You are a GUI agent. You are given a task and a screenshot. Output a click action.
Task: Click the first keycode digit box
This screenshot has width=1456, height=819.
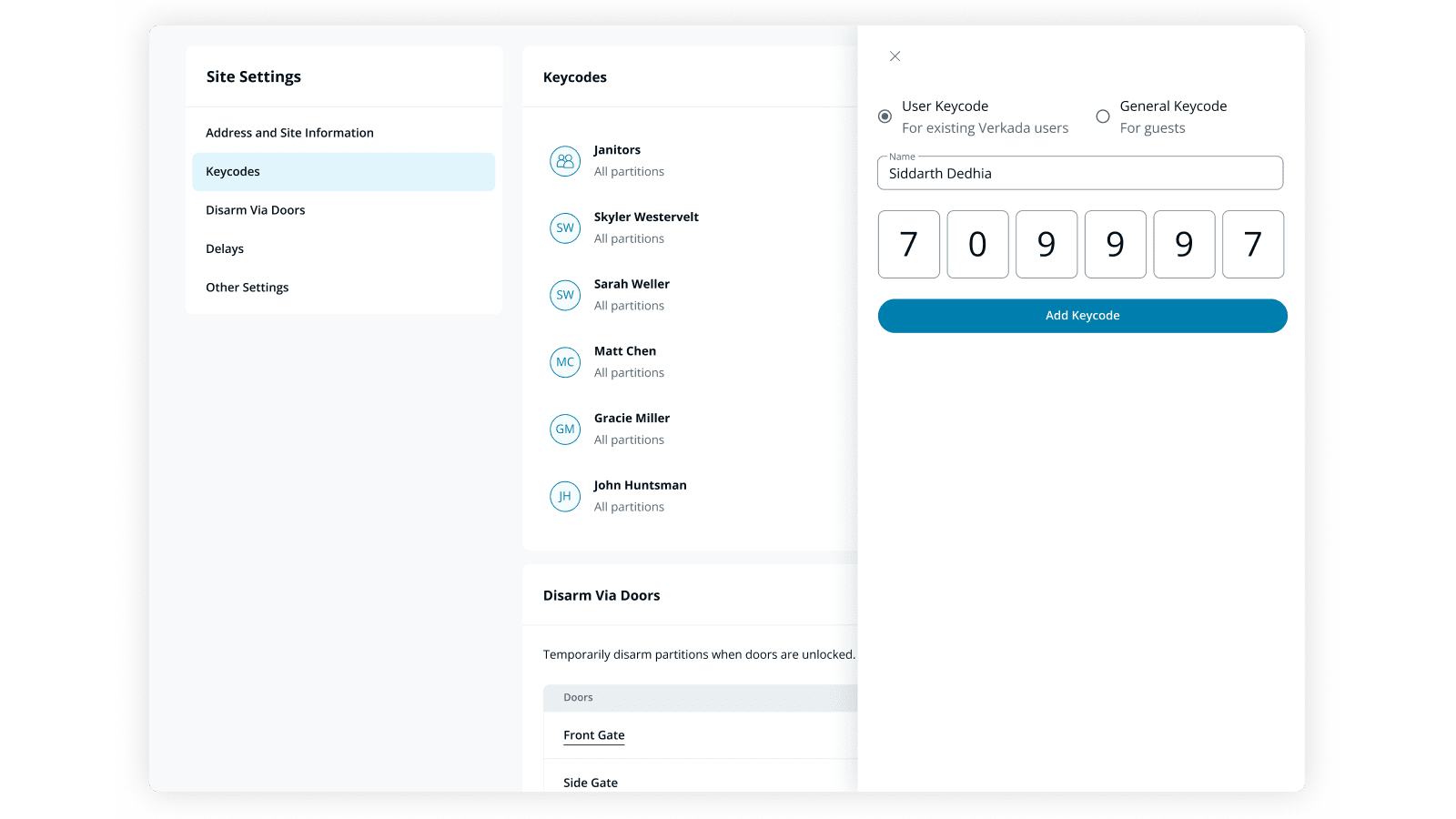point(908,245)
